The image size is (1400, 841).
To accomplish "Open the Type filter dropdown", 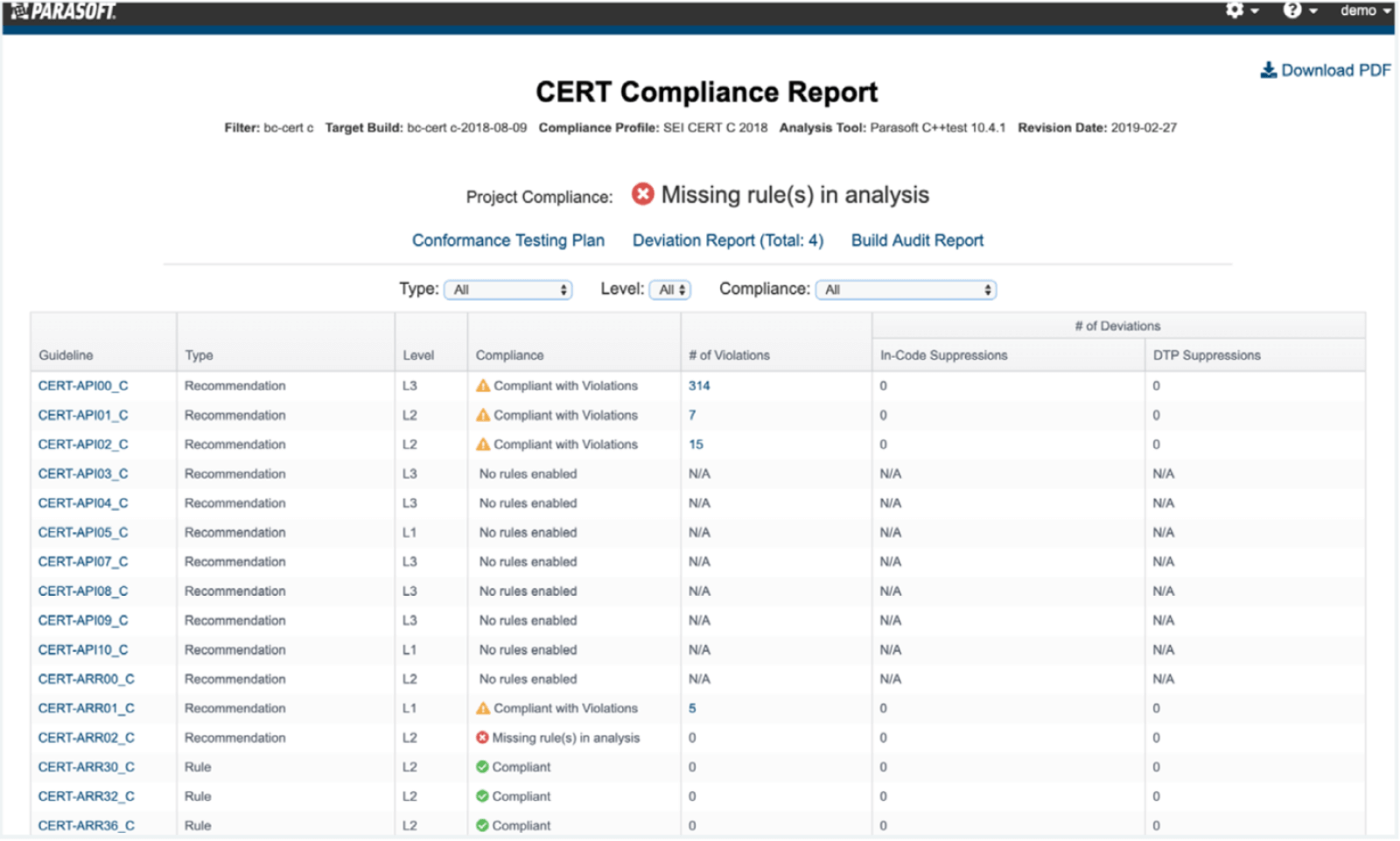I will (507, 289).
